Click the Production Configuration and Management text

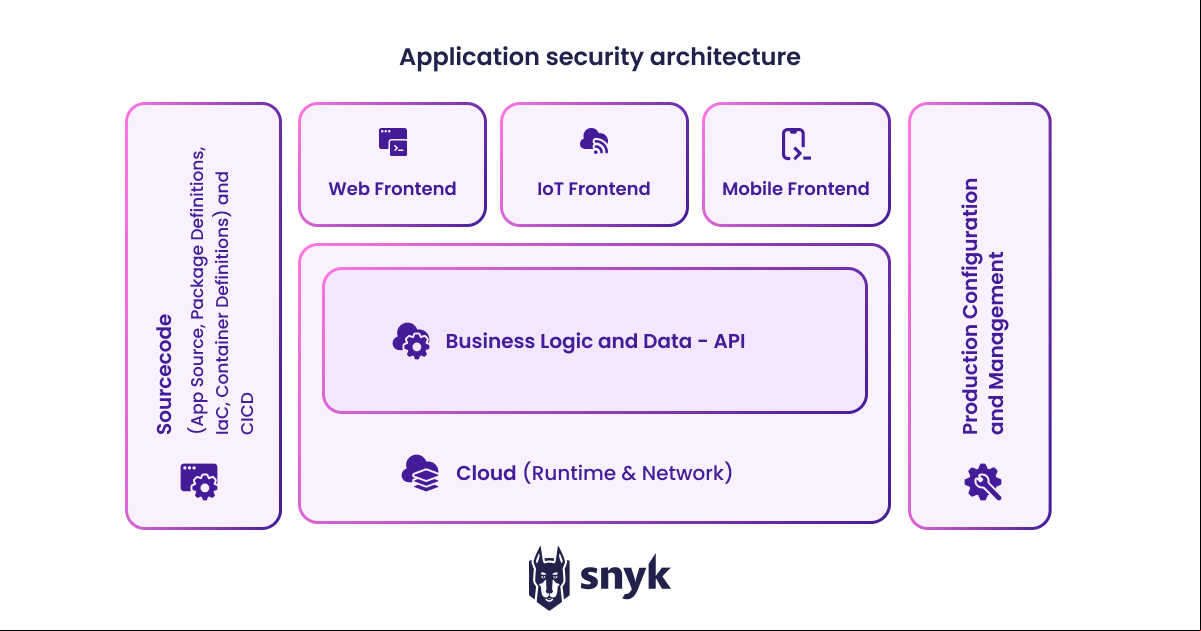pyautogui.click(x=983, y=306)
